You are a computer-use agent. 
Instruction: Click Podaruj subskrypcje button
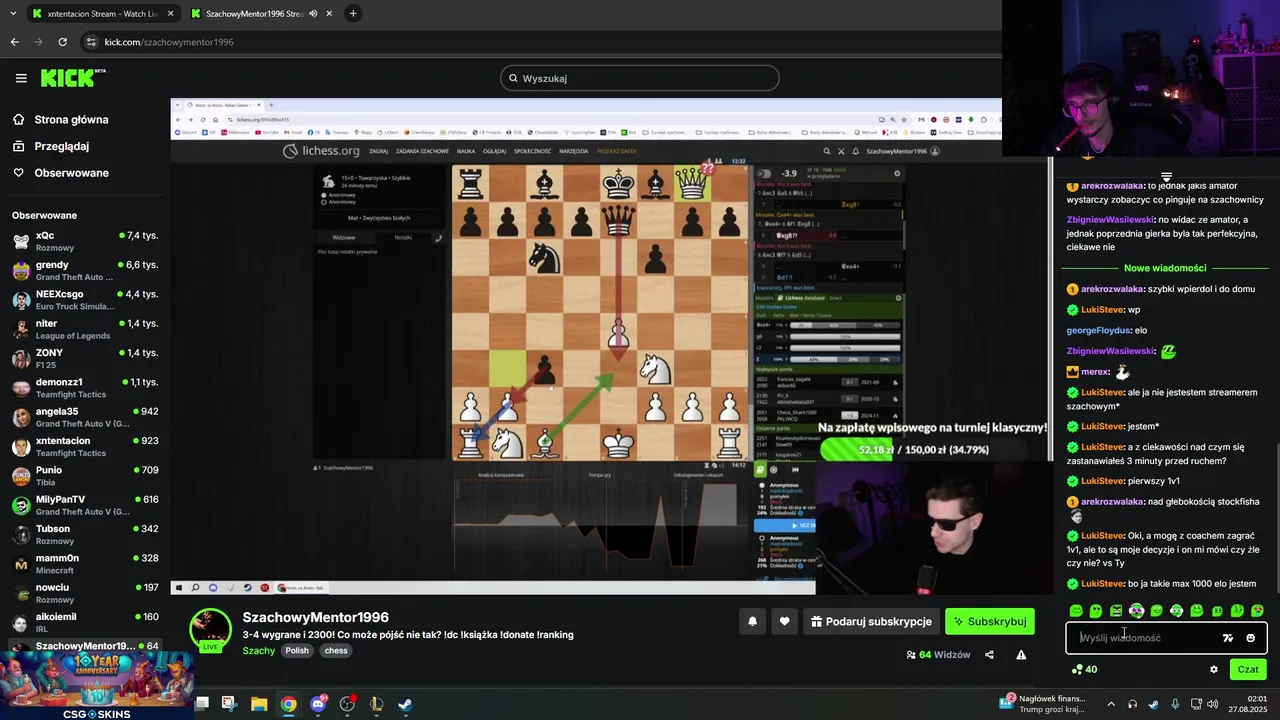click(x=872, y=621)
